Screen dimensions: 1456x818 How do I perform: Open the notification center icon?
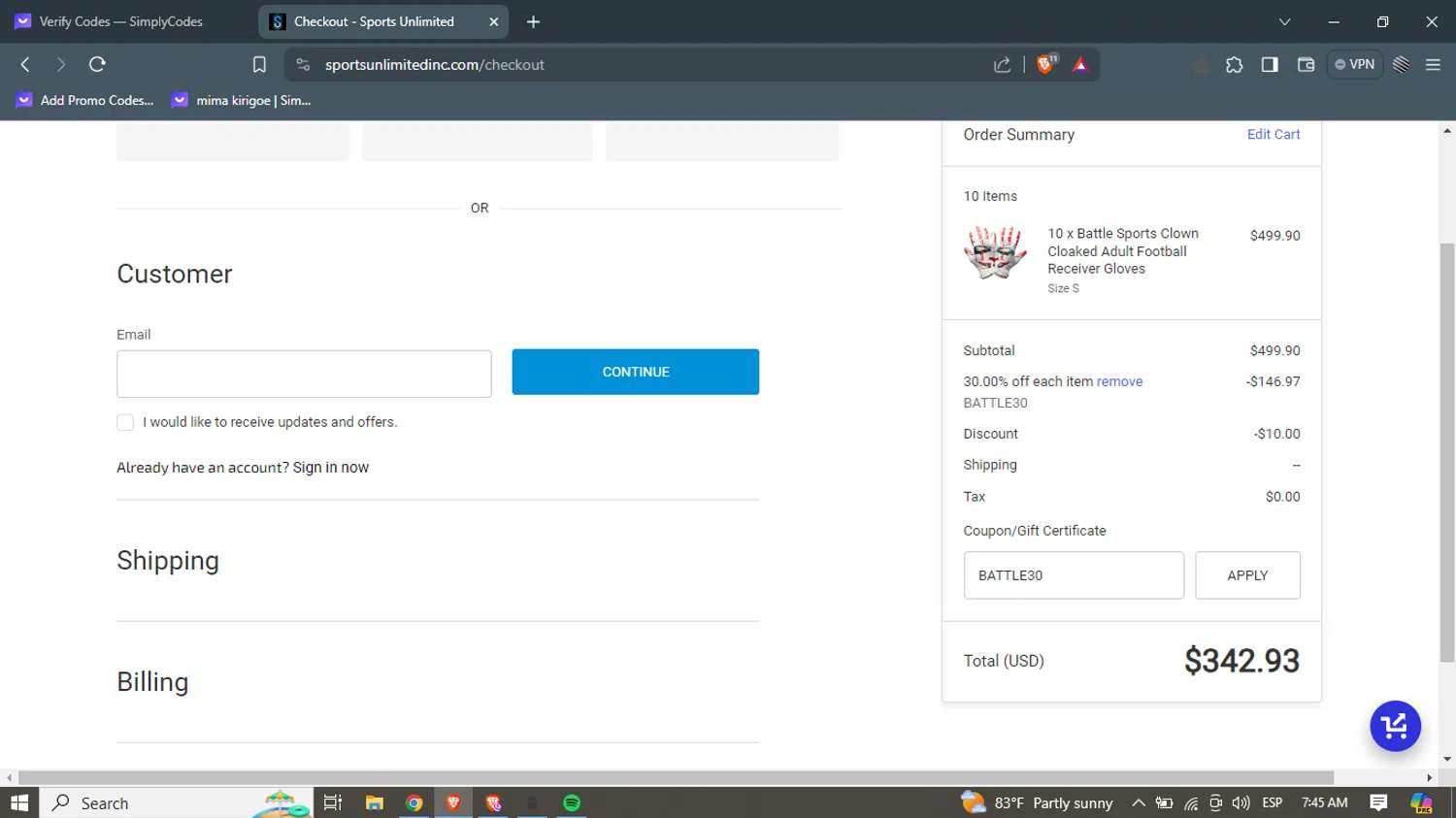point(1378,802)
